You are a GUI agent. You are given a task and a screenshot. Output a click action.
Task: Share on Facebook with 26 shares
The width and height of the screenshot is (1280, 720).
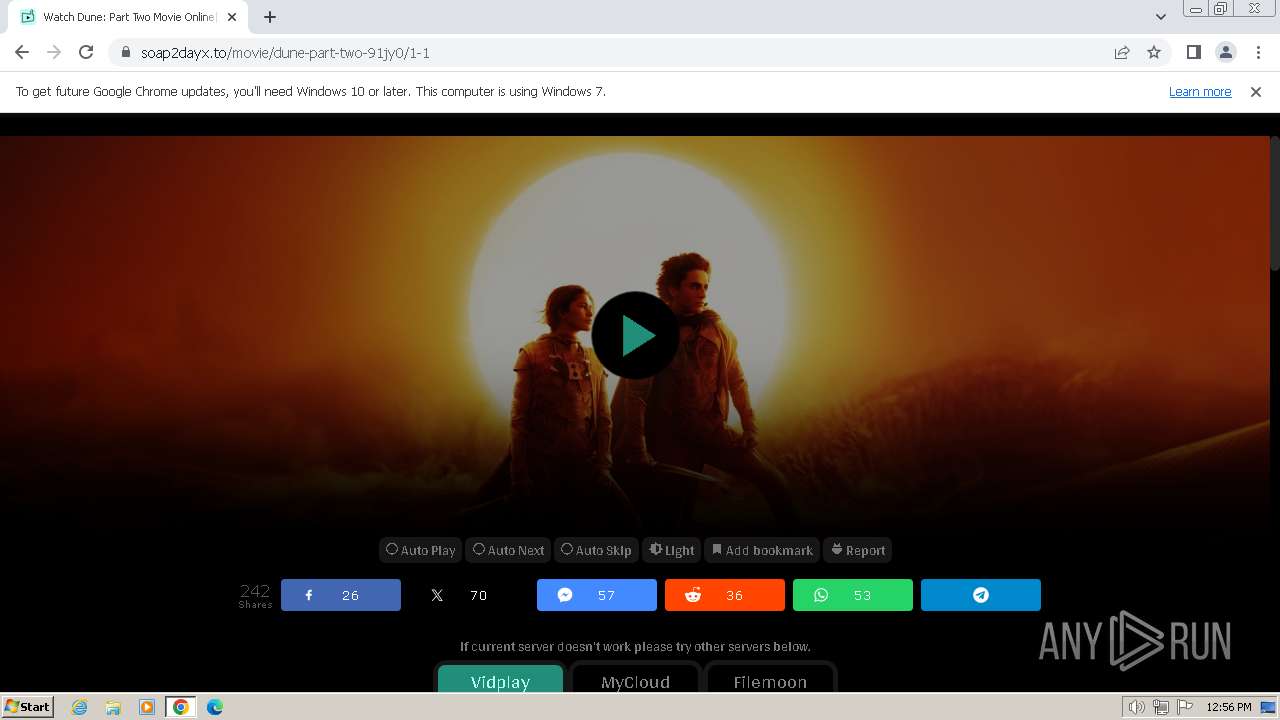341,595
